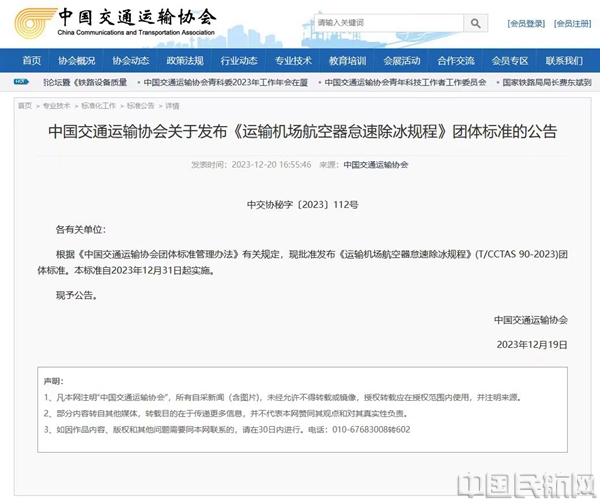Click the HOT news tag icon

click(21, 82)
